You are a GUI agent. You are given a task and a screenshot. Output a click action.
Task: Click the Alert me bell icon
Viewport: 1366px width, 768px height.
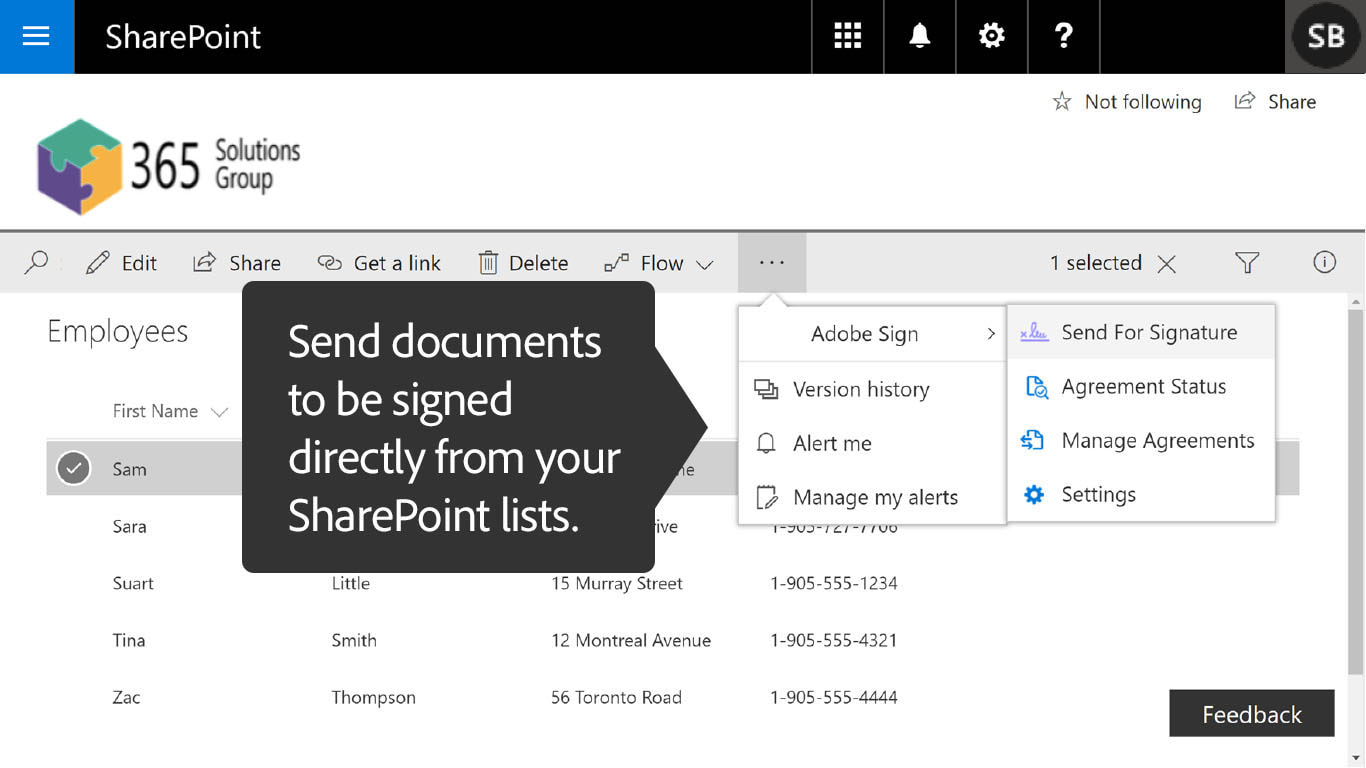pos(766,444)
